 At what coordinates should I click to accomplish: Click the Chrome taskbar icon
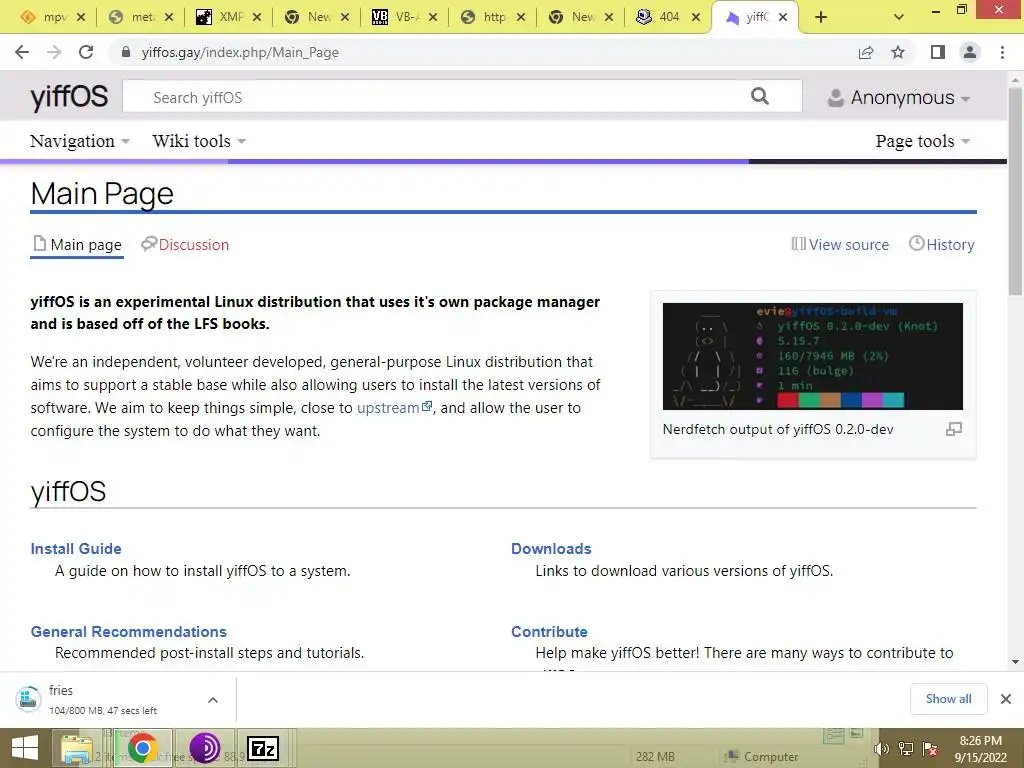pyautogui.click(x=142, y=748)
